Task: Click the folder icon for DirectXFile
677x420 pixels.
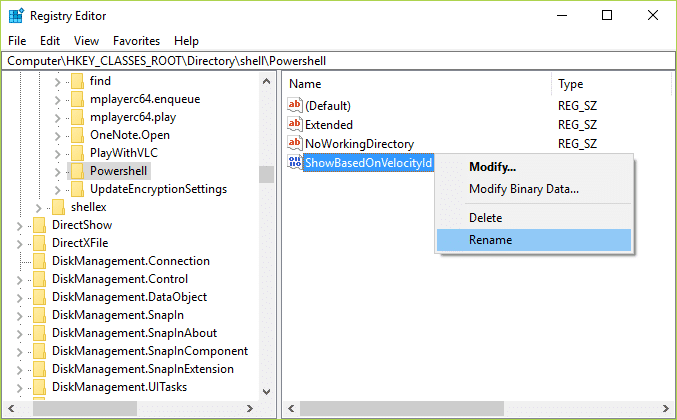Action: click(x=39, y=243)
